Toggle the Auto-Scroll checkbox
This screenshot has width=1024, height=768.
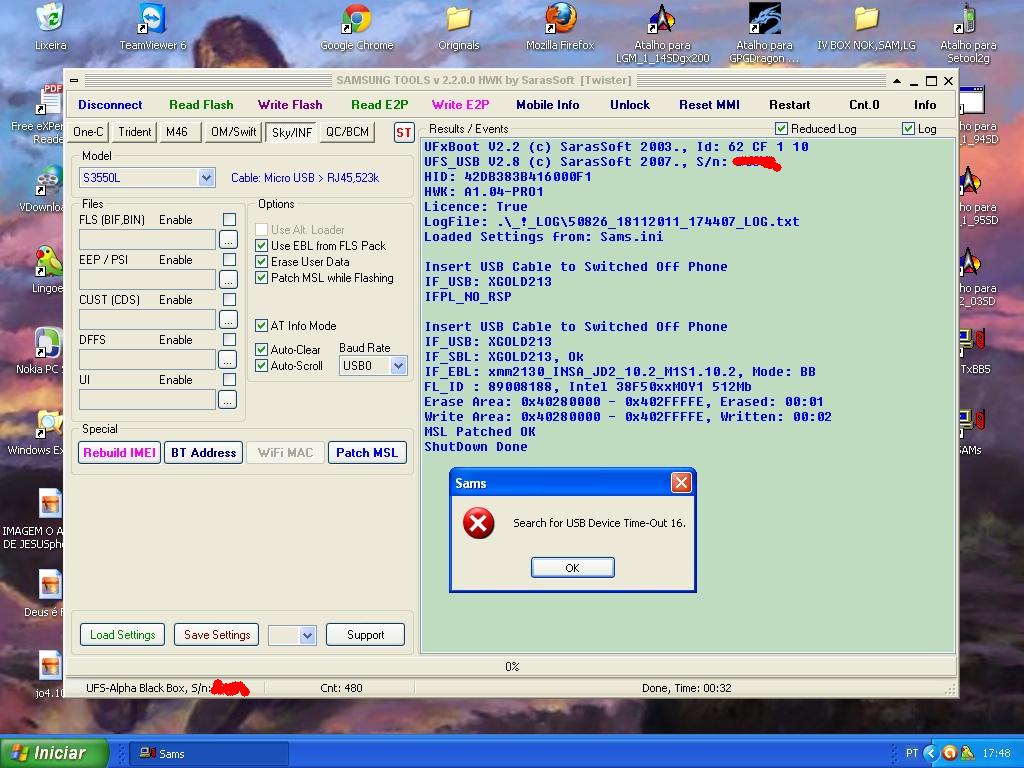[x=261, y=366]
